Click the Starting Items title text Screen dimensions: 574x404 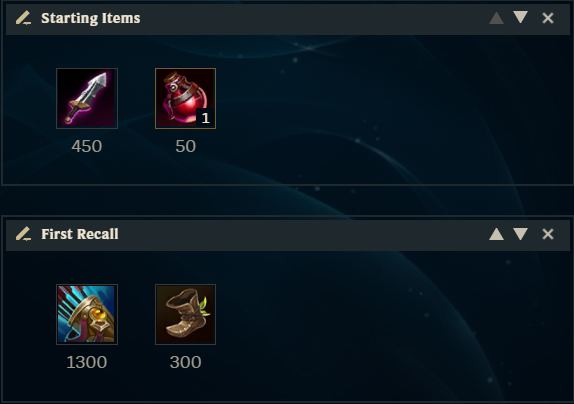point(90,18)
